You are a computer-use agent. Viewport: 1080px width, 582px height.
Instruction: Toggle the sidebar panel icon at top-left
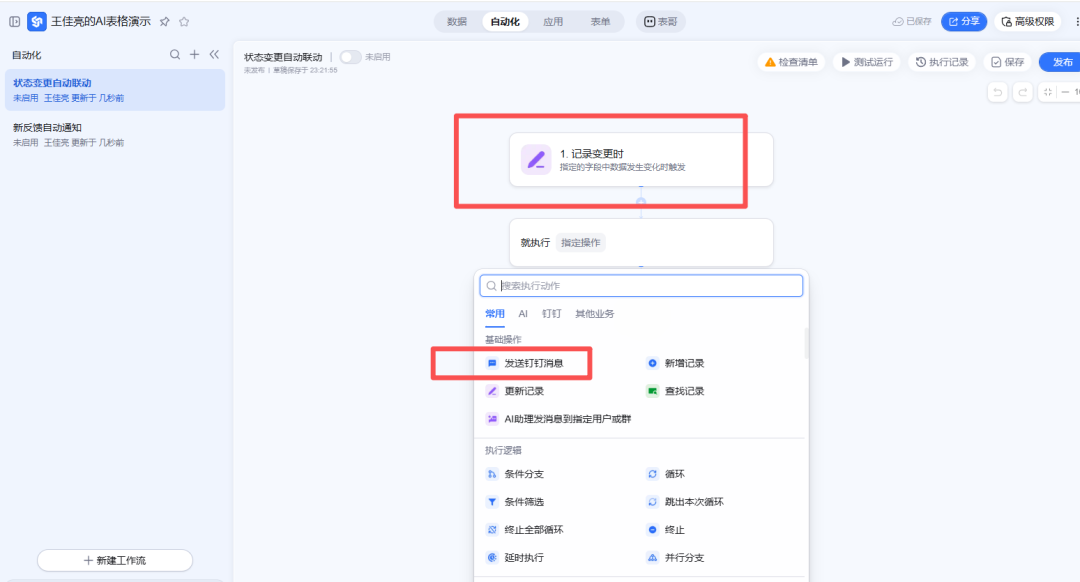point(14,21)
